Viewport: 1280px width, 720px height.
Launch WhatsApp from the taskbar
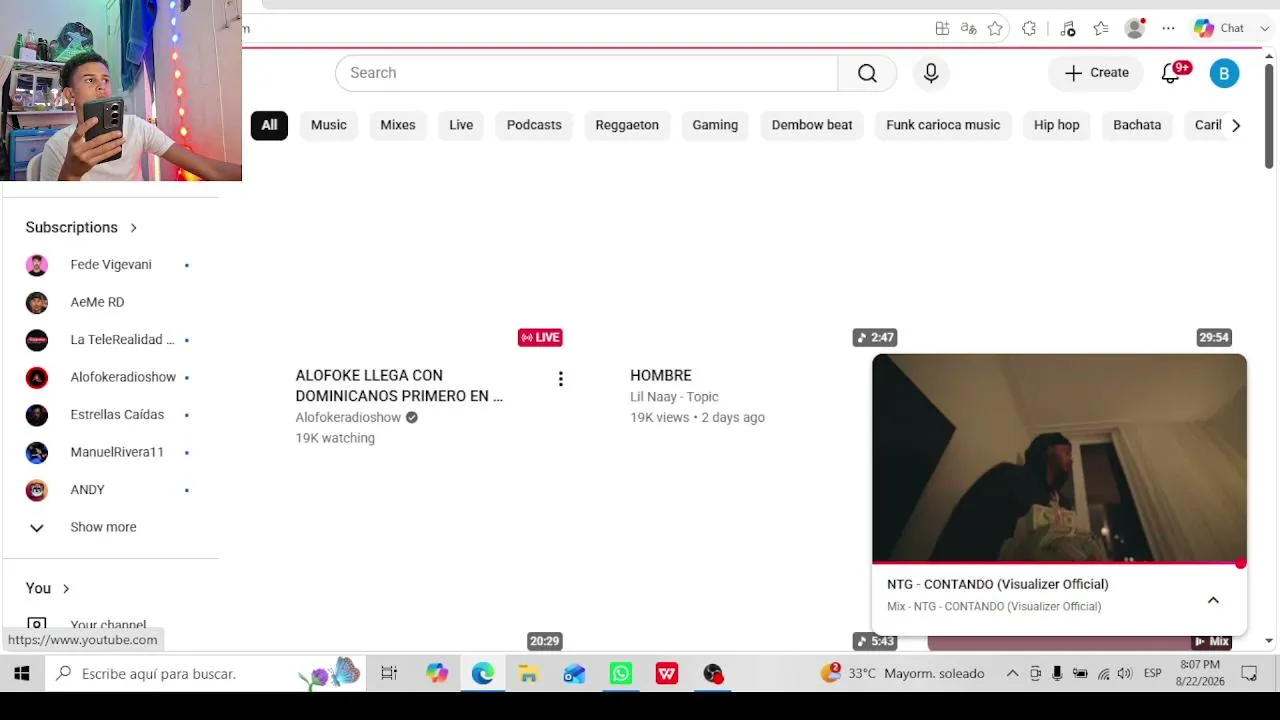click(x=621, y=674)
